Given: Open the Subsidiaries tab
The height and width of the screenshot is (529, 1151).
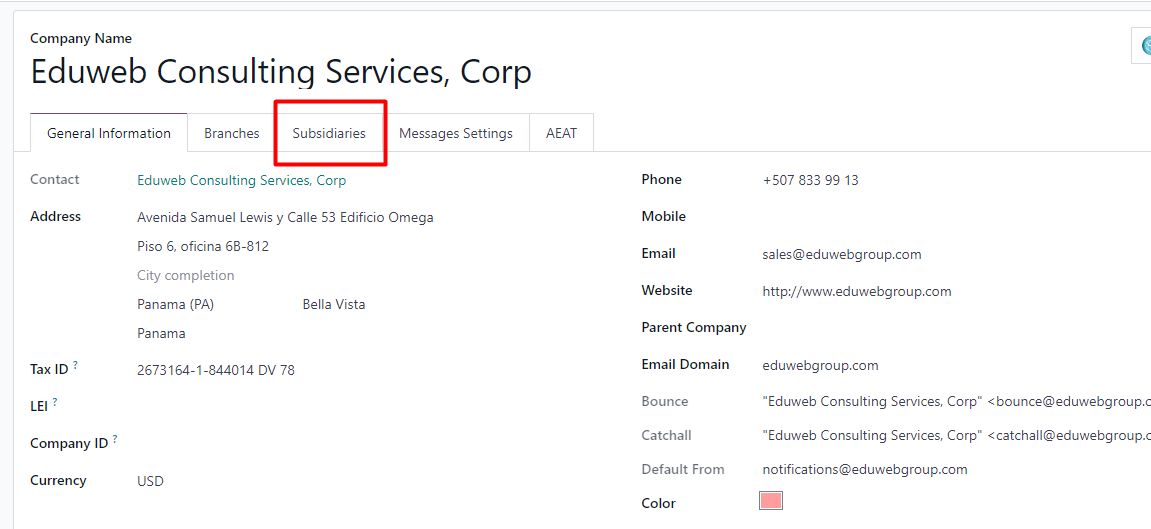Looking at the screenshot, I should [x=329, y=133].
